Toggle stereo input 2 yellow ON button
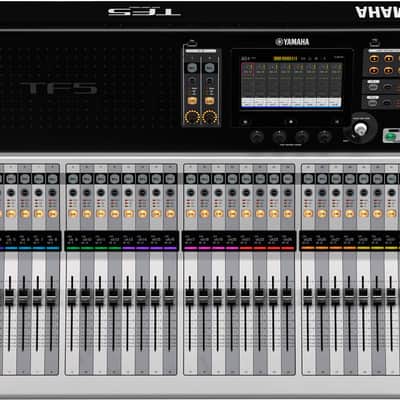This screenshot has width=400, height=400. pyautogui.click(x=209, y=101)
